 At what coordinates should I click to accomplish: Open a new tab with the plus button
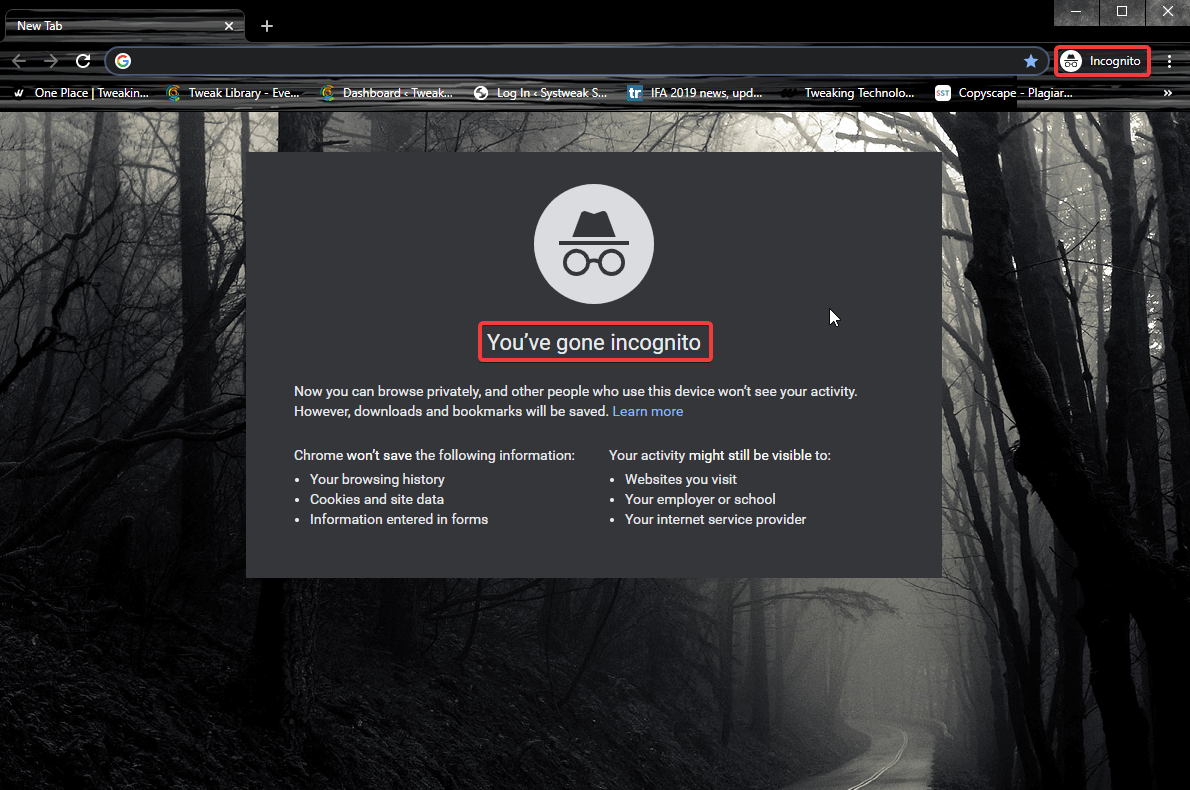266,25
